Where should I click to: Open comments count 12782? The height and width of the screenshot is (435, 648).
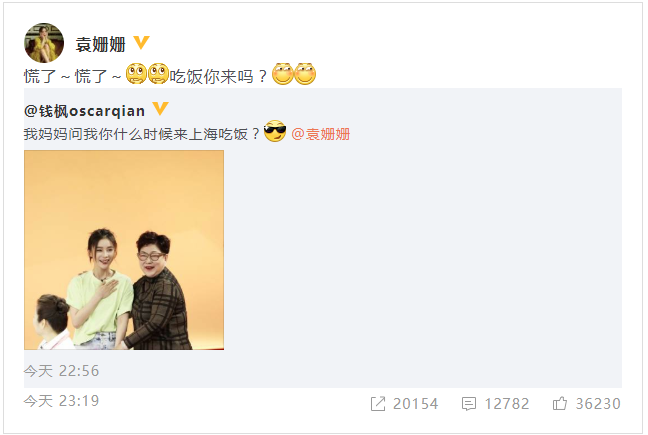coord(507,404)
